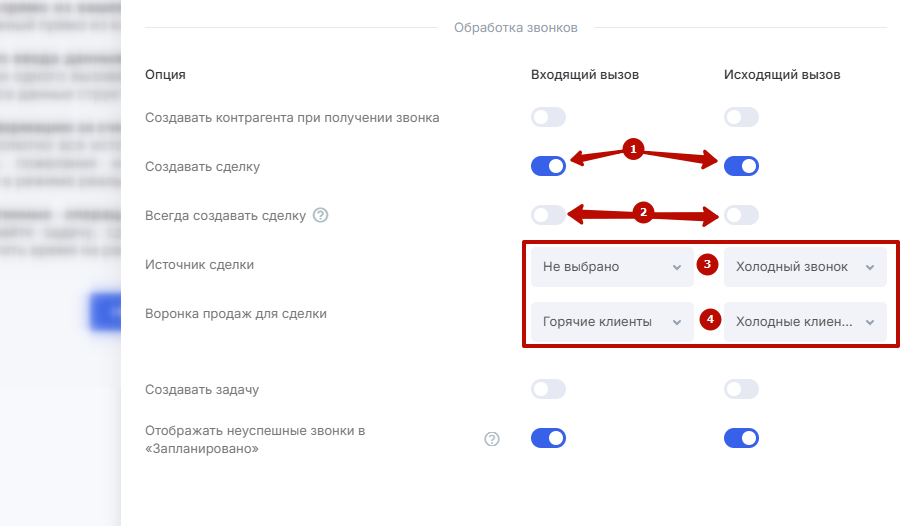This screenshot has height=526, width=910.
Task: Enable outgoing "Создавать задачу" toggle
Action: tap(741, 389)
